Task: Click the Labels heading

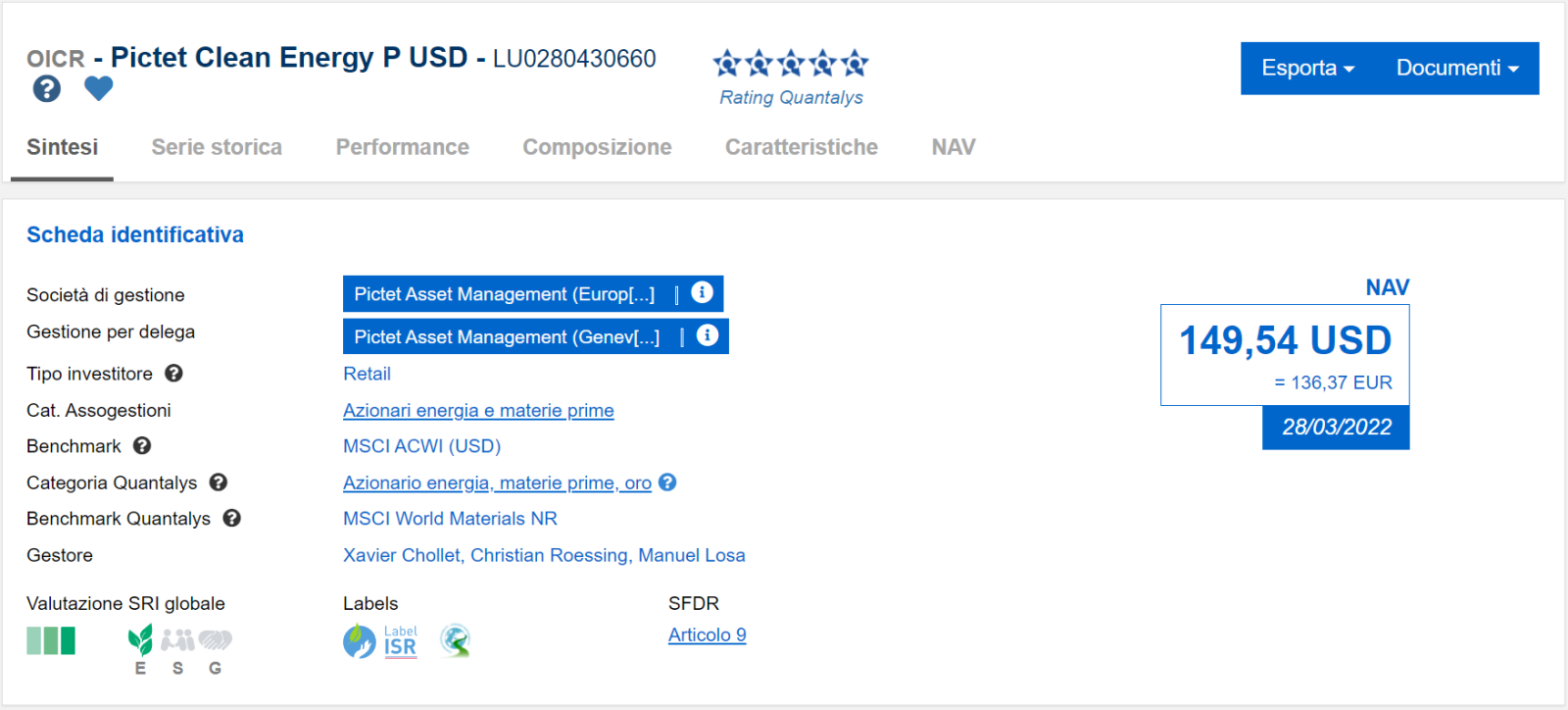Action: (x=370, y=604)
